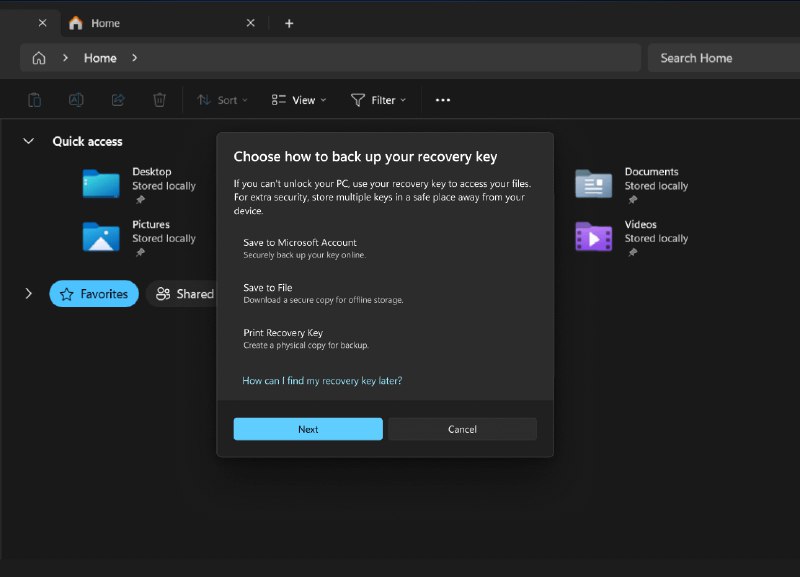
Task: Click the Cancel button
Action: [x=462, y=429]
